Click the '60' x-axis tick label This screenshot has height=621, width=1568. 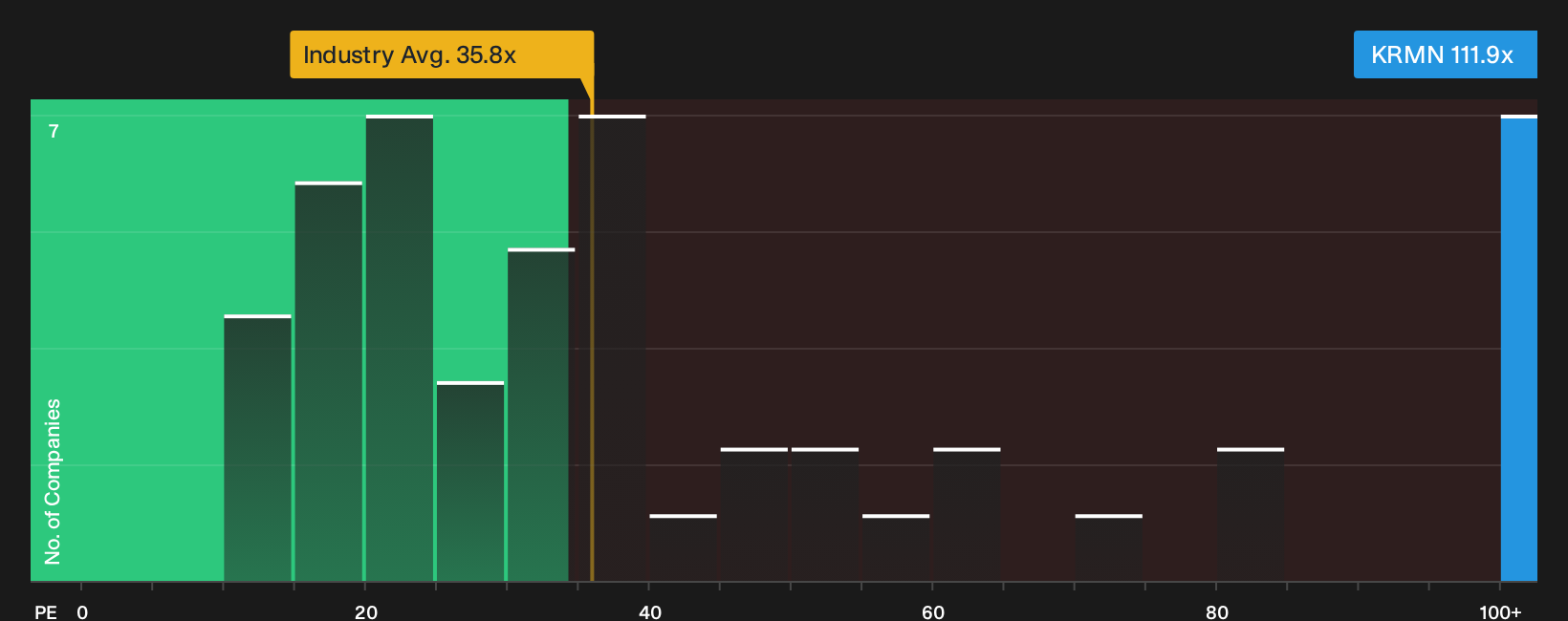(x=933, y=612)
